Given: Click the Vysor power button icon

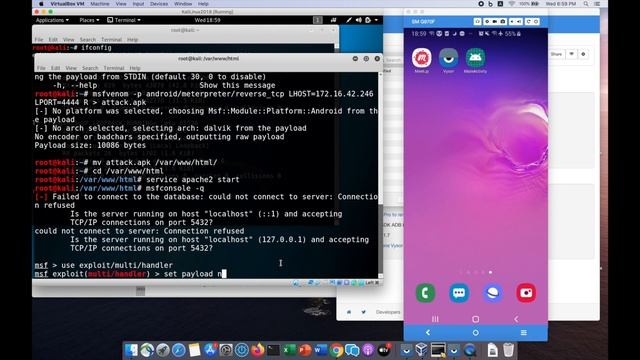Looking at the screenshot, I should (536, 22).
